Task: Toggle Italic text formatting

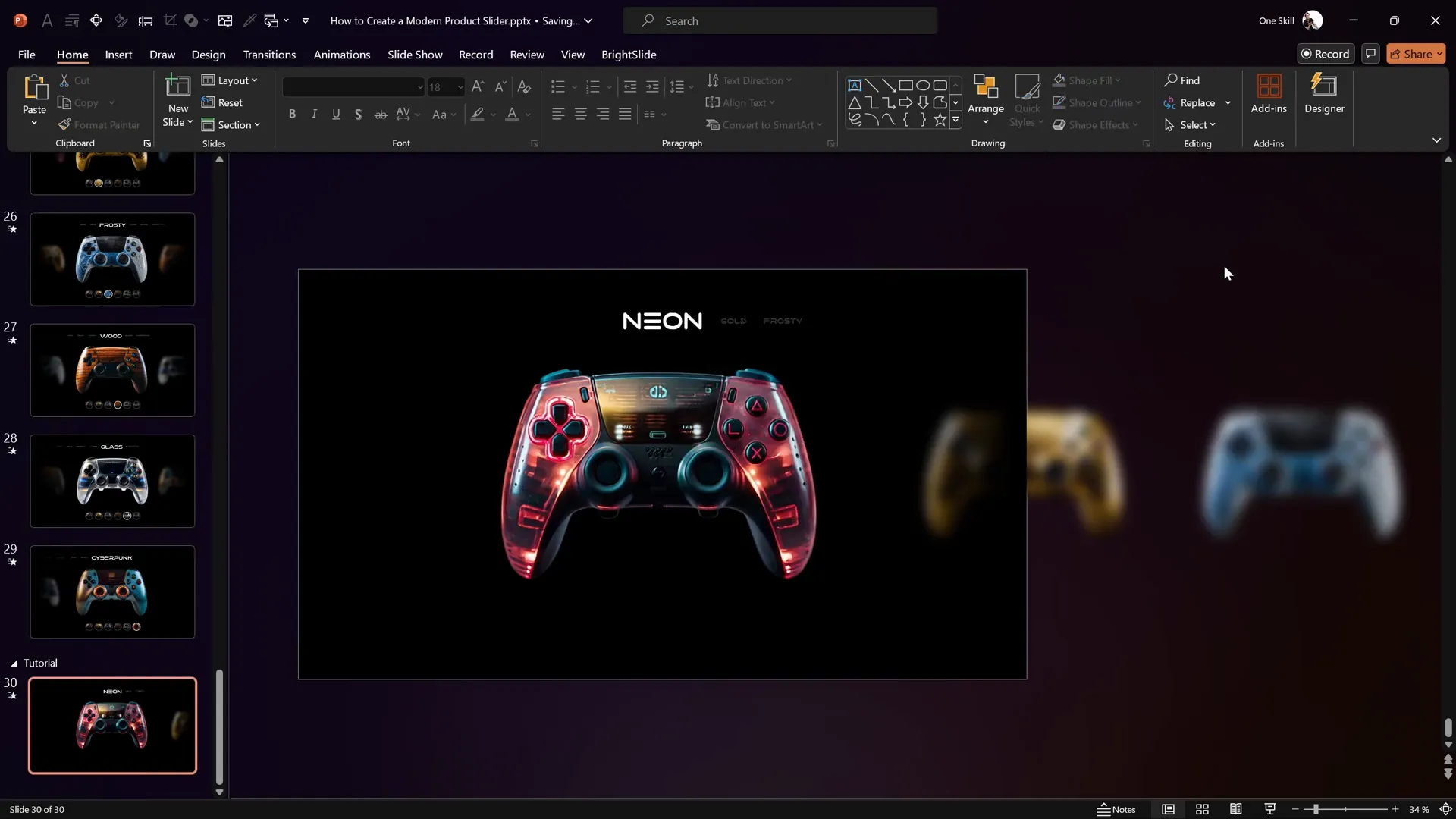Action: [x=314, y=115]
